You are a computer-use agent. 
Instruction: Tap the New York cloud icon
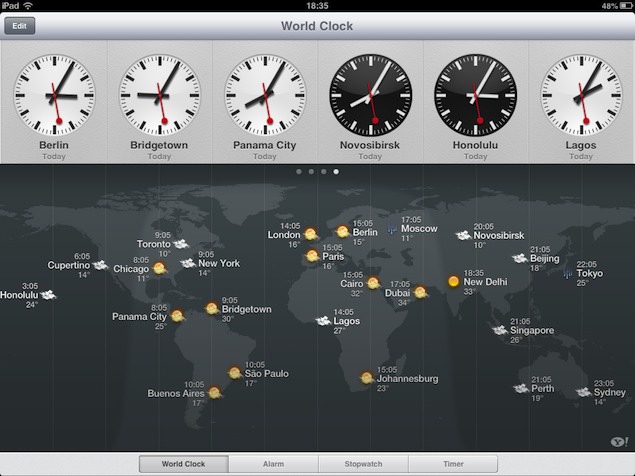pos(188,263)
